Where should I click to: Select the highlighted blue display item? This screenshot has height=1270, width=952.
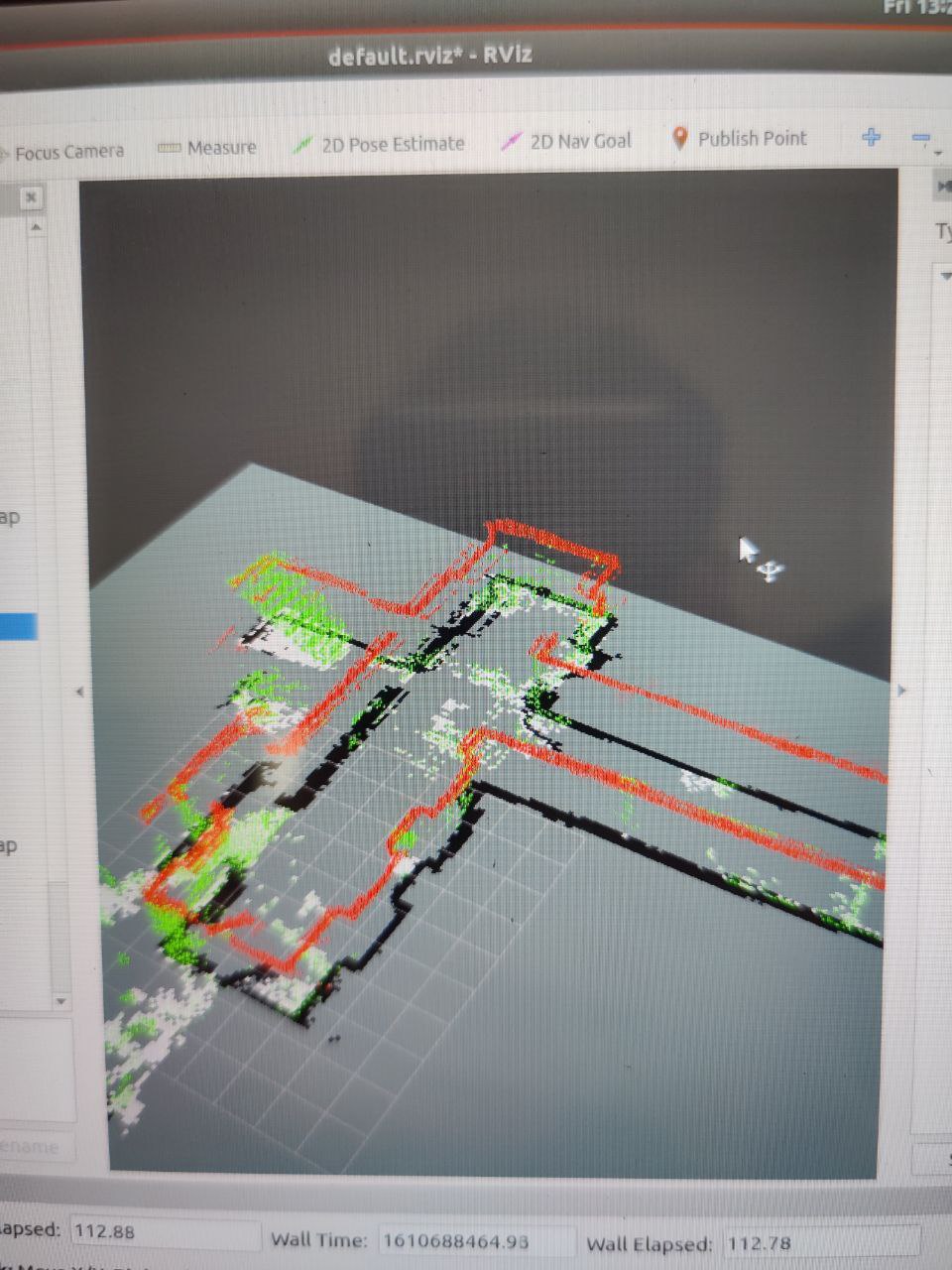(x=18, y=626)
